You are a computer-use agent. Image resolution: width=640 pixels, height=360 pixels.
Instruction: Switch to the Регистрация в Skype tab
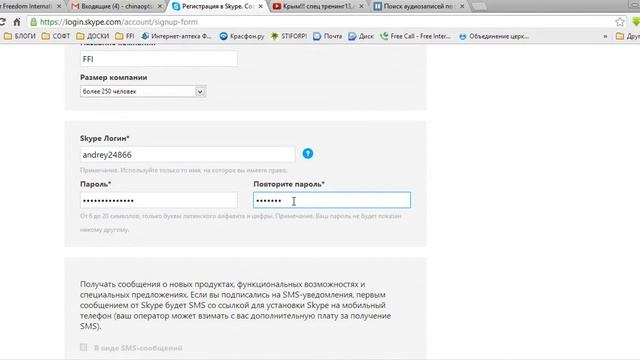click(217, 7)
